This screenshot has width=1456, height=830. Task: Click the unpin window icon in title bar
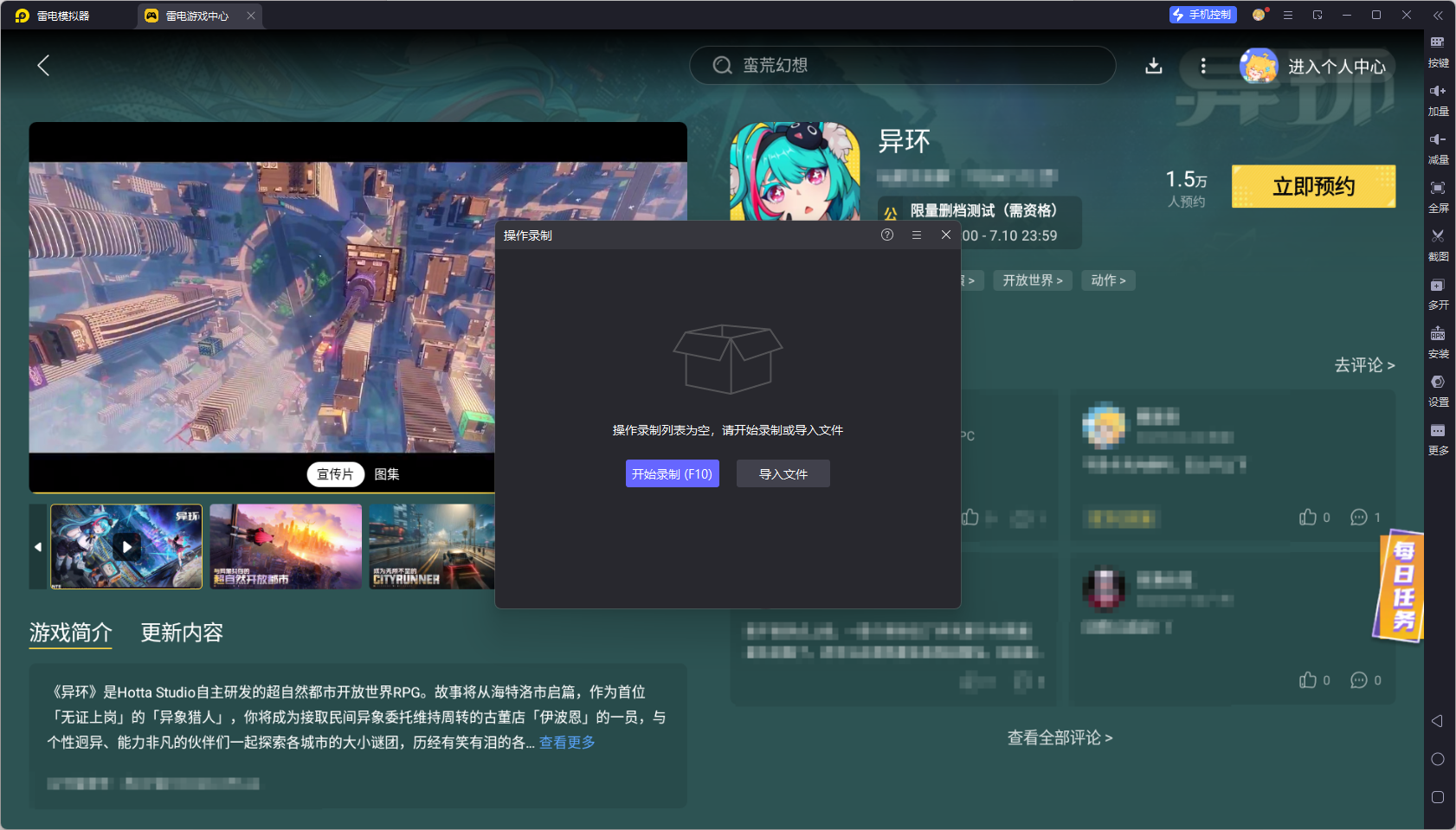pos(1317,15)
